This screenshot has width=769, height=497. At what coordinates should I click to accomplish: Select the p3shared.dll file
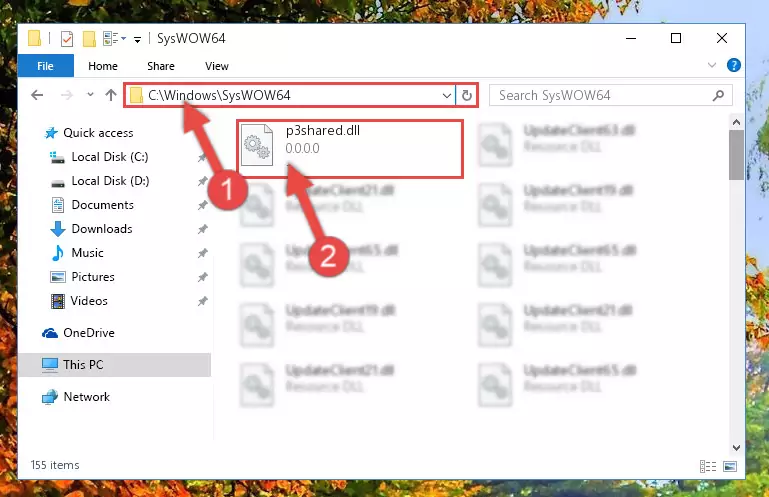[350, 149]
